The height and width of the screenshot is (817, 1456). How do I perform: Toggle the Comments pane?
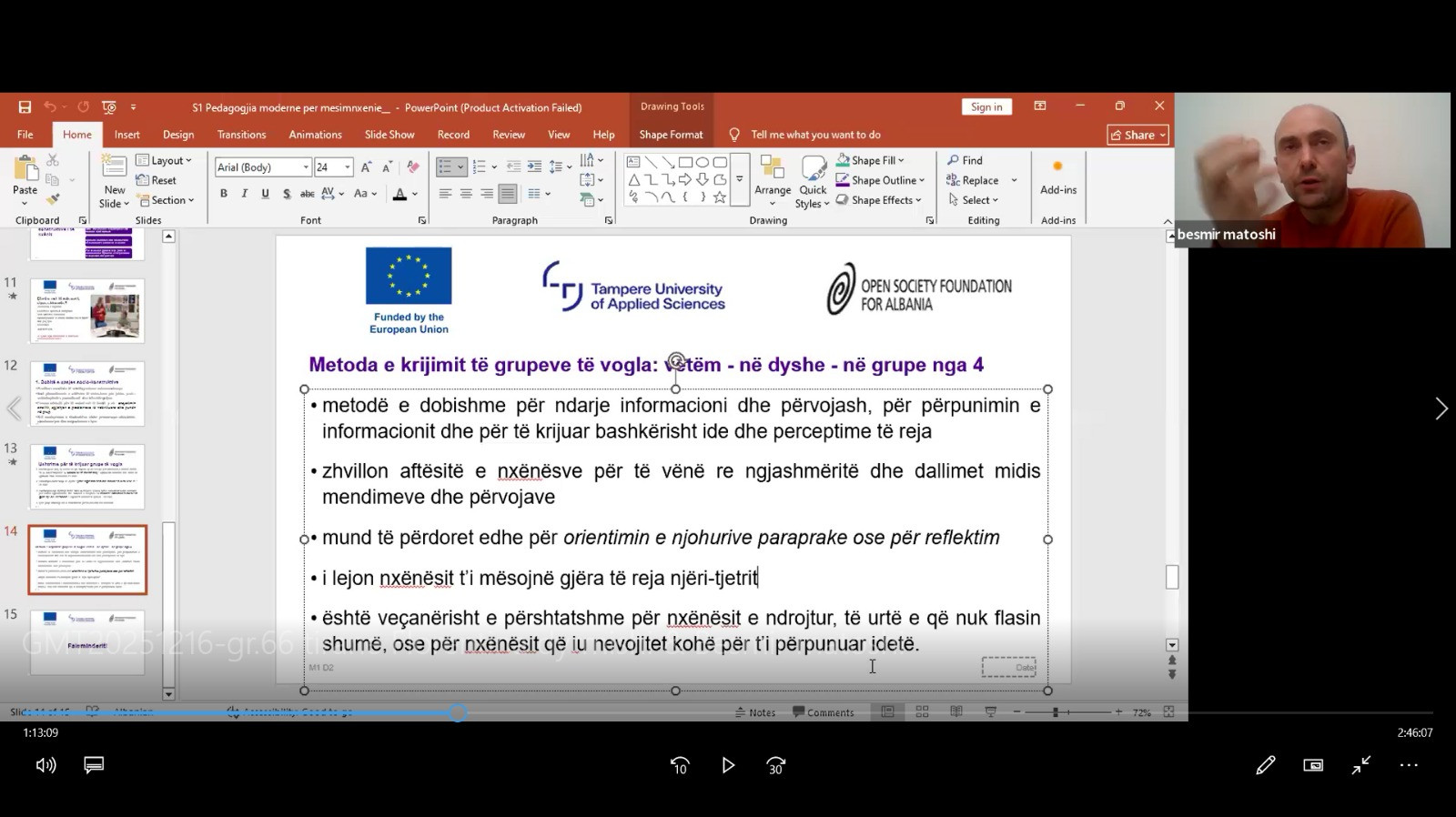tap(824, 712)
